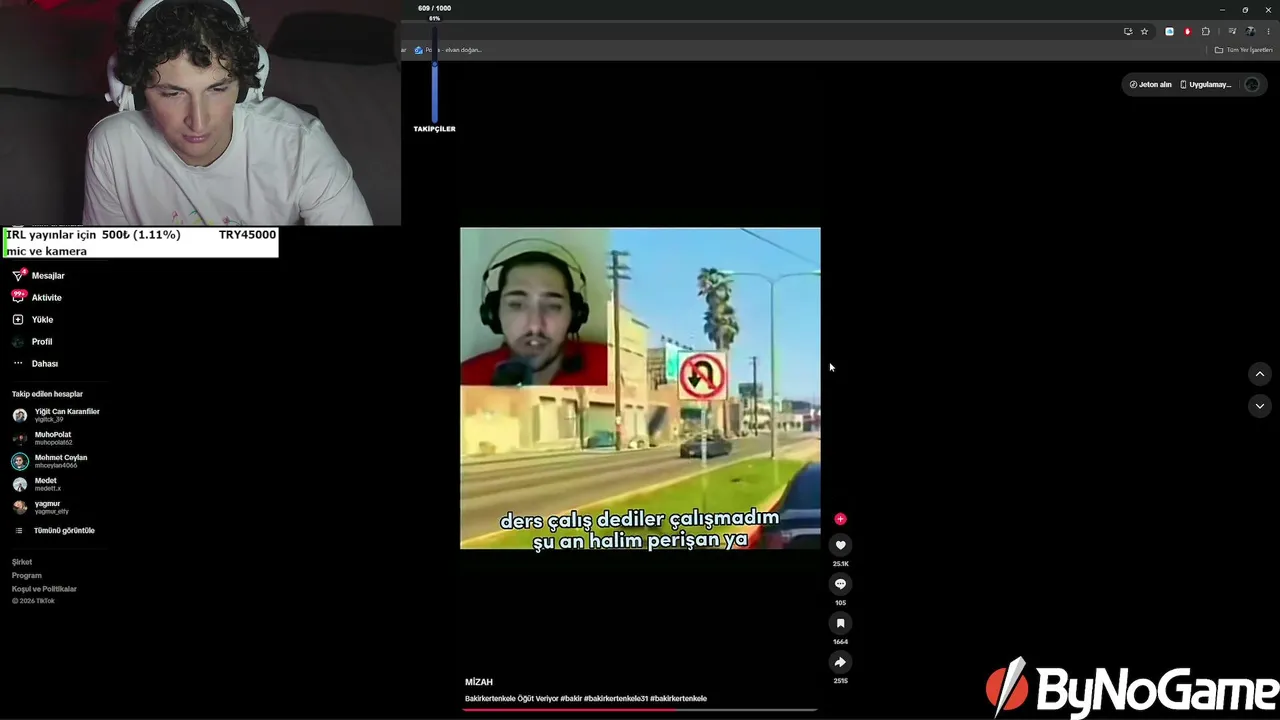Go to the next video with down chevron
The image size is (1280, 720).
click(x=1260, y=405)
